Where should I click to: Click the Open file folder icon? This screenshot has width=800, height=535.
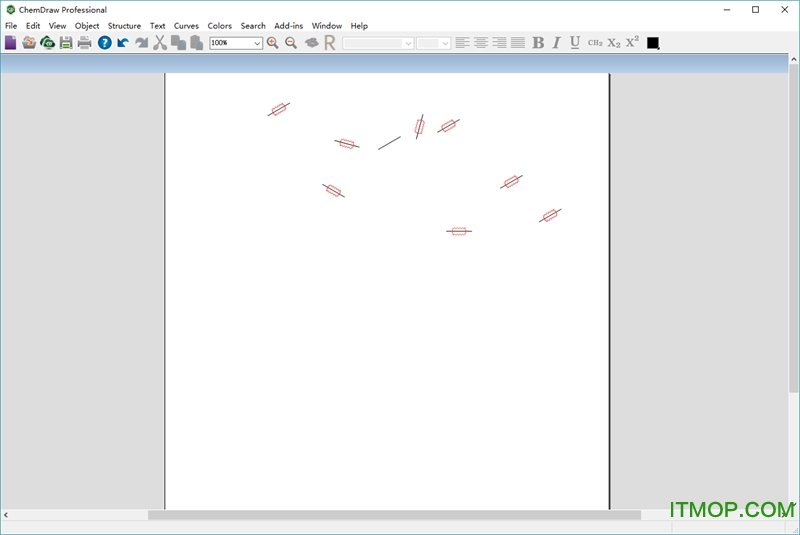(29, 43)
